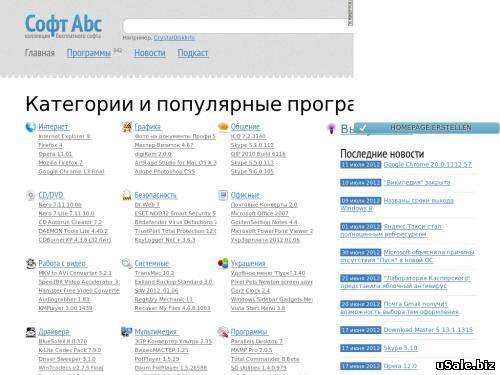Image resolution: width=500 pixels, height=375 pixels.
Task: Click the Драйвера category icon
Action: (31, 332)
